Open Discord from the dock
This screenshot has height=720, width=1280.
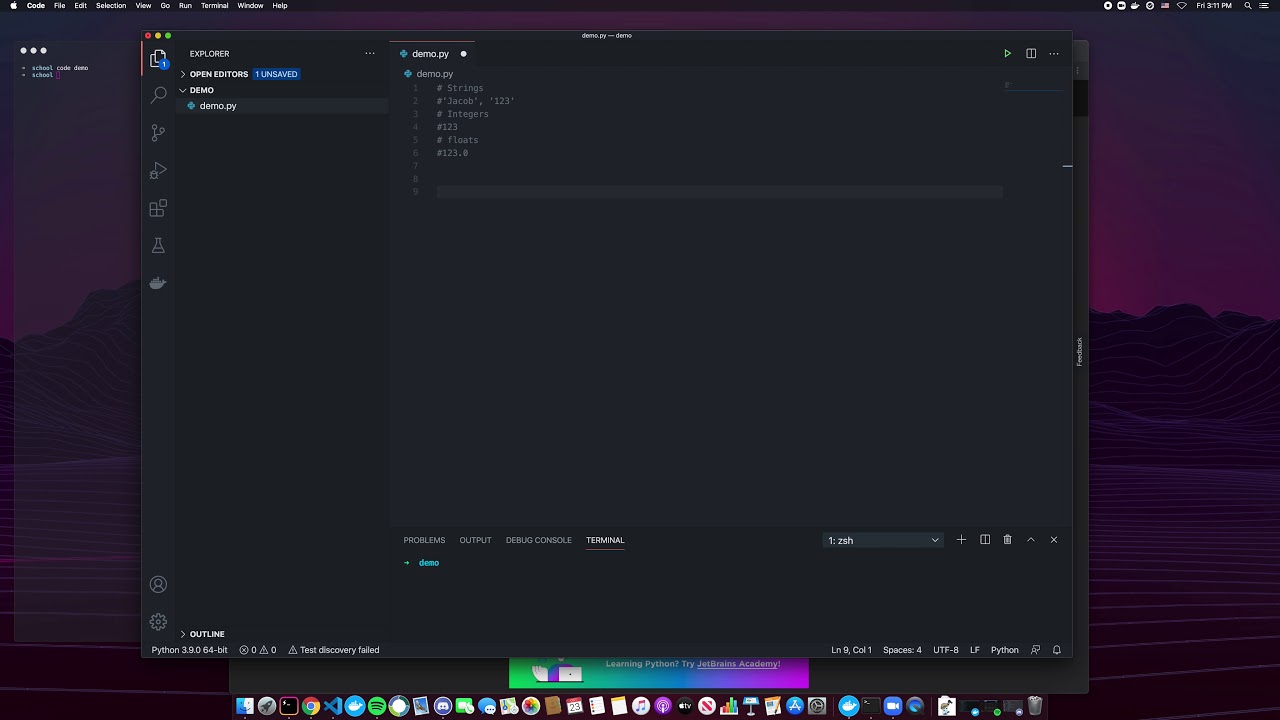coord(443,706)
